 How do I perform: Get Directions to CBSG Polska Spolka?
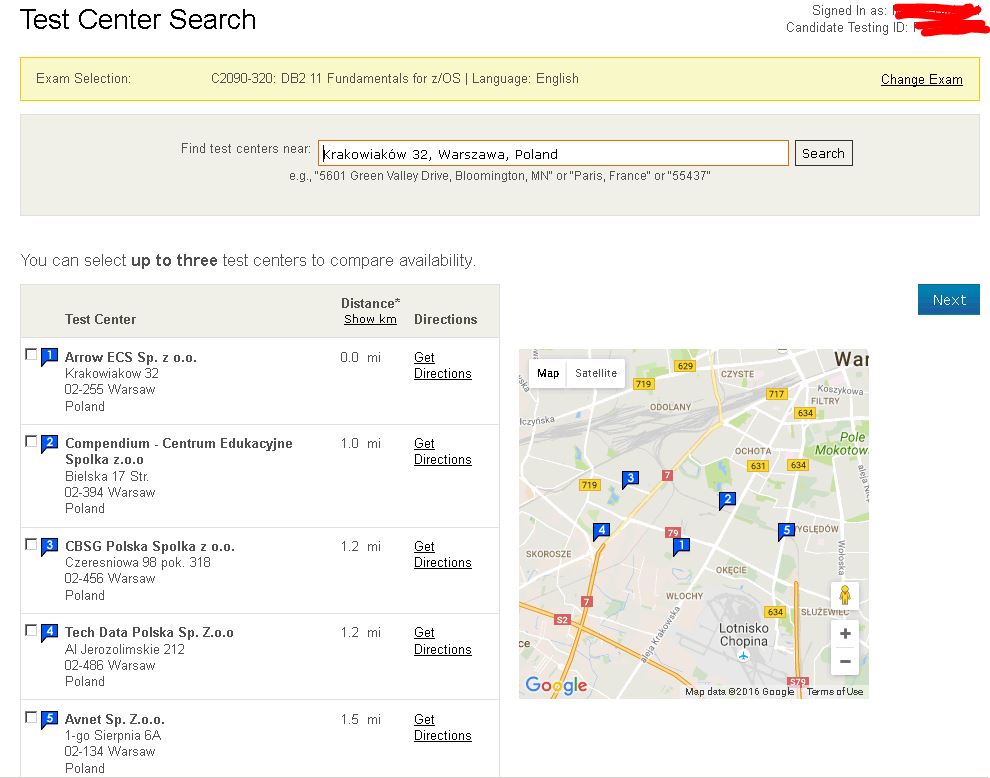coord(443,554)
